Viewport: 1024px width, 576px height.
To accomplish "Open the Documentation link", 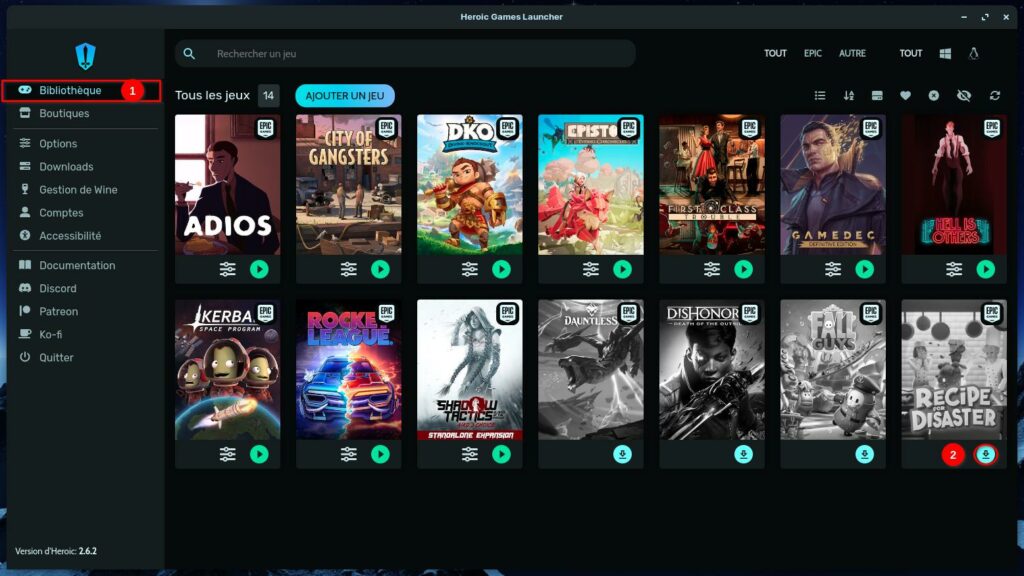I will tap(77, 265).
